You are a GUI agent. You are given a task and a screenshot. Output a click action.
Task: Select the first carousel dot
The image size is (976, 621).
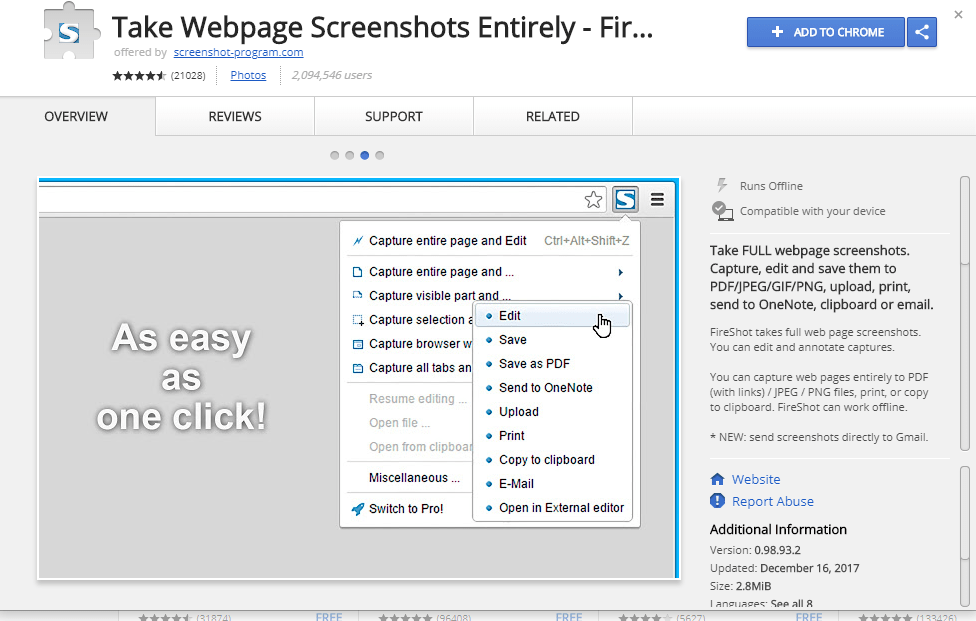(x=335, y=156)
